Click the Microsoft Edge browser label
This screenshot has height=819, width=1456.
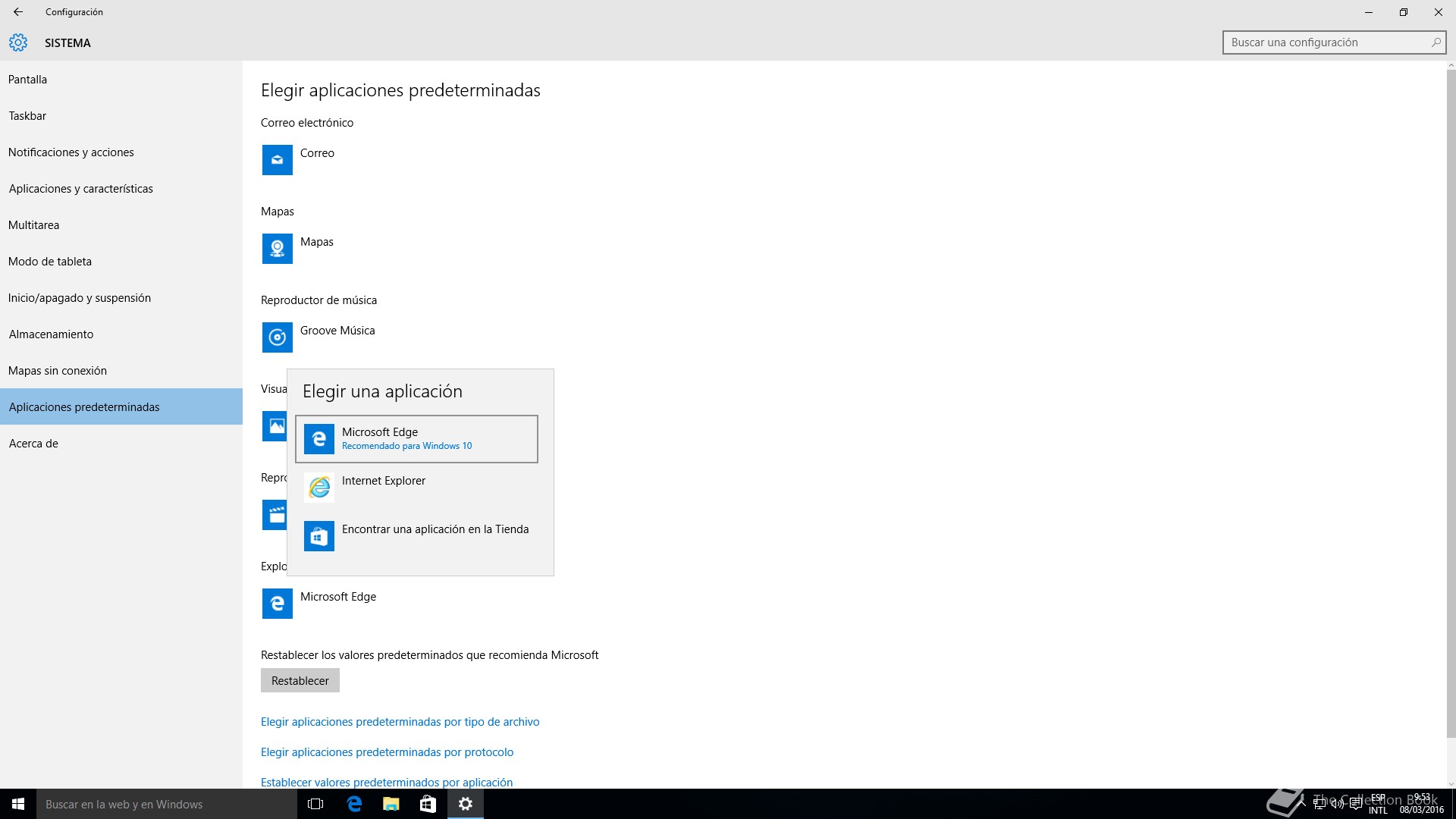click(x=338, y=597)
